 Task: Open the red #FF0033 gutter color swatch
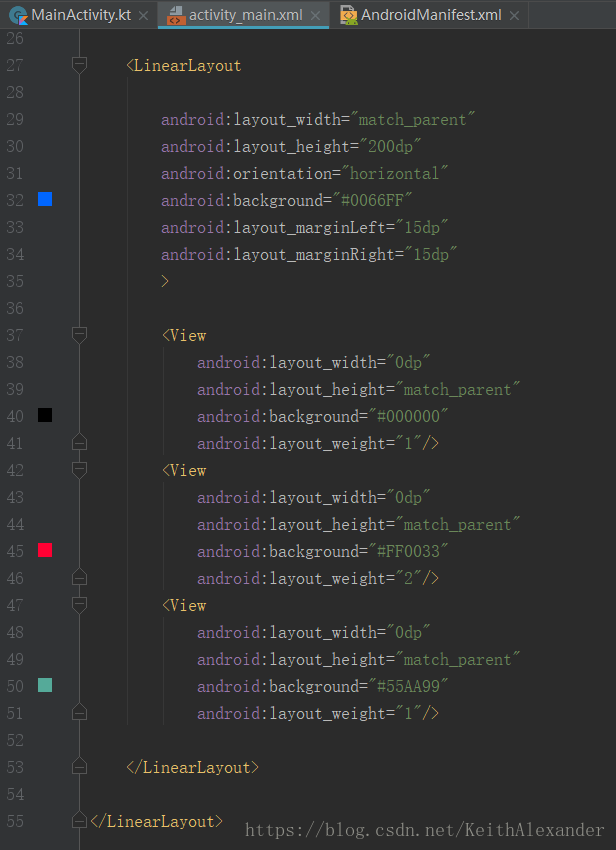pyautogui.click(x=45, y=550)
